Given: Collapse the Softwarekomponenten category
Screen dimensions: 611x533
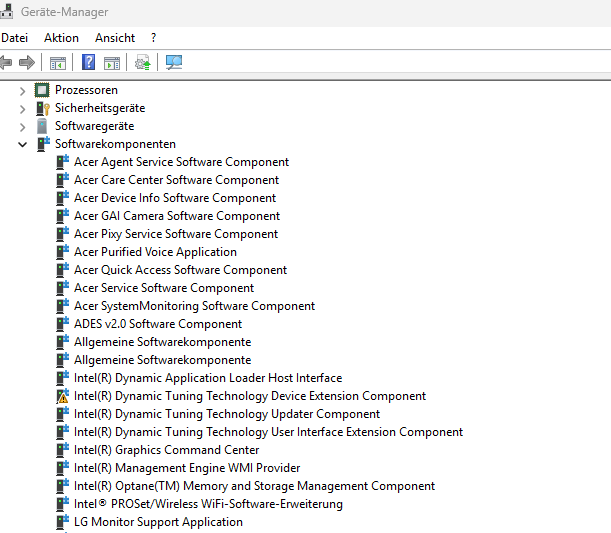Looking at the screenshot, I should 23,145.
